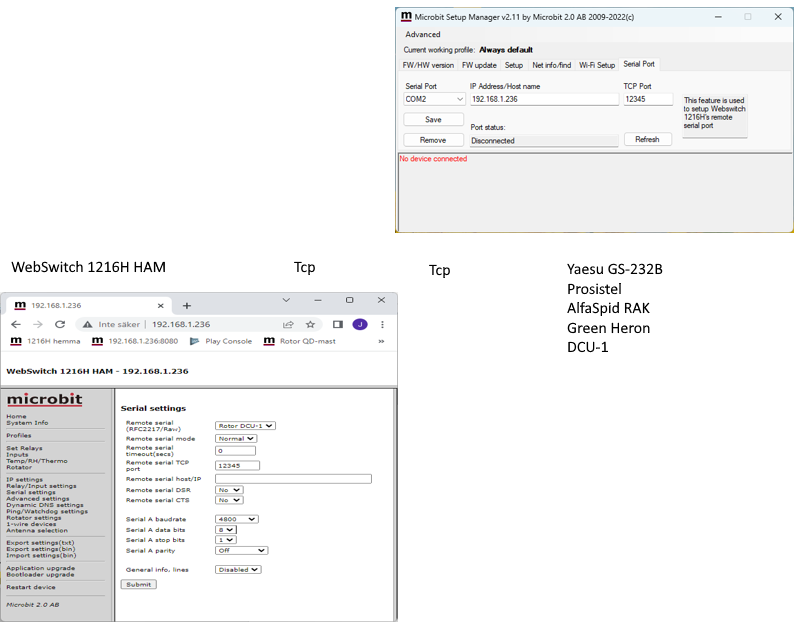Image resolution: width=800 pixels, height=622 pixels.
Task: Show more bookmarks via the chevron
Action: tap(381, 341)
